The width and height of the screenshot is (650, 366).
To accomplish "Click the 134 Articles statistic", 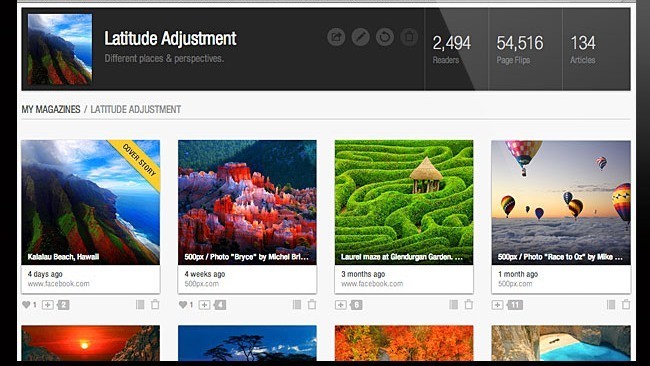I will click(x=583, y=49).
